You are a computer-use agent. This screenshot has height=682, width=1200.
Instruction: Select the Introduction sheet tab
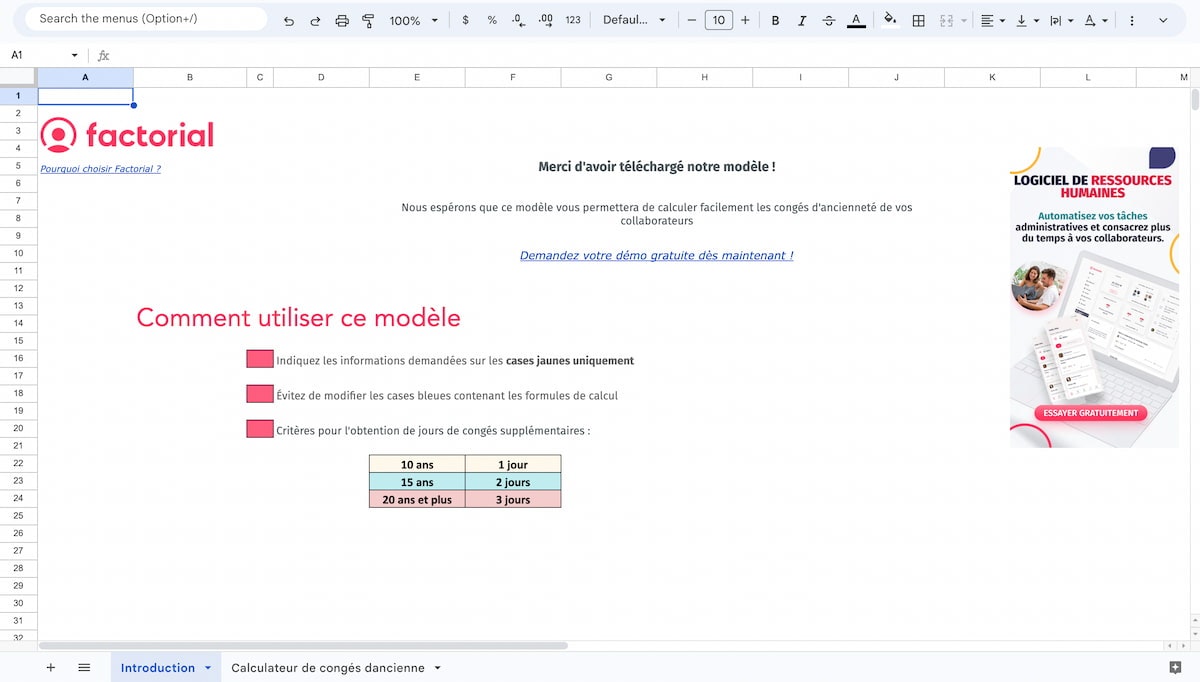[x=158, y=668]
